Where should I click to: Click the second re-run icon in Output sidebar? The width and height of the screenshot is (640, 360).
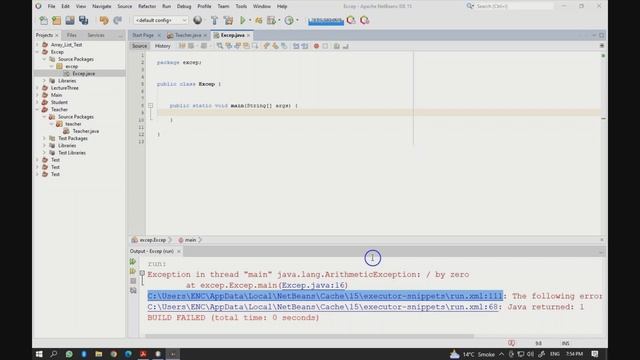click(133, 271)
